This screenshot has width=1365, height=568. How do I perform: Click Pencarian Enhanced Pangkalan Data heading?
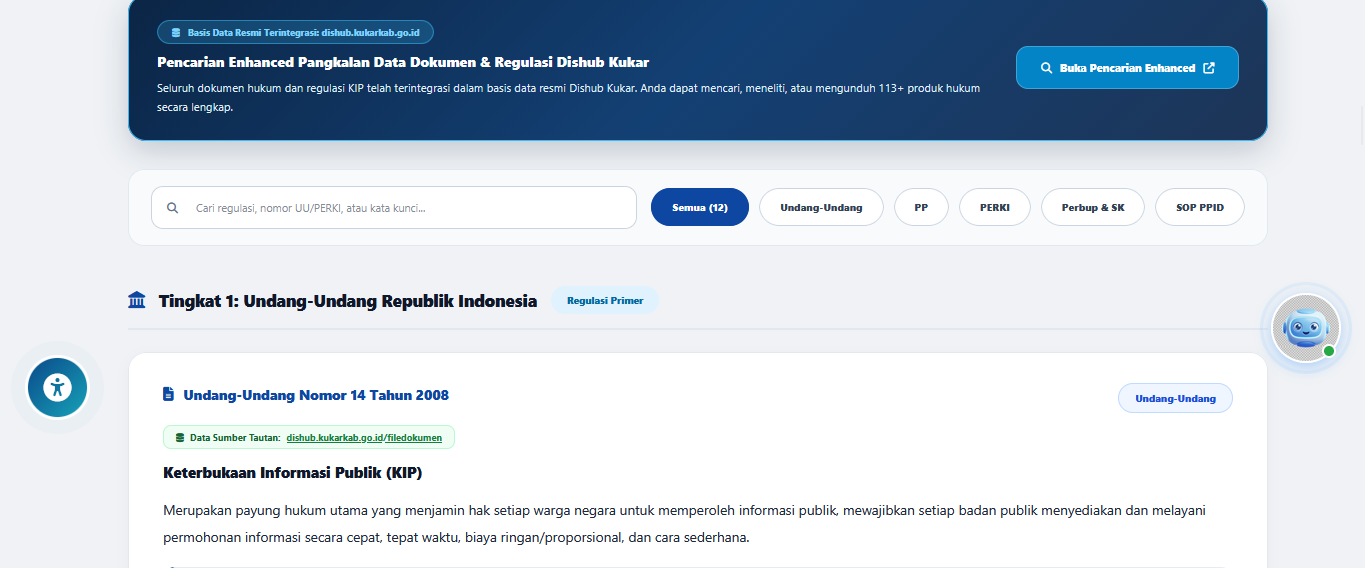click(403, 62)
